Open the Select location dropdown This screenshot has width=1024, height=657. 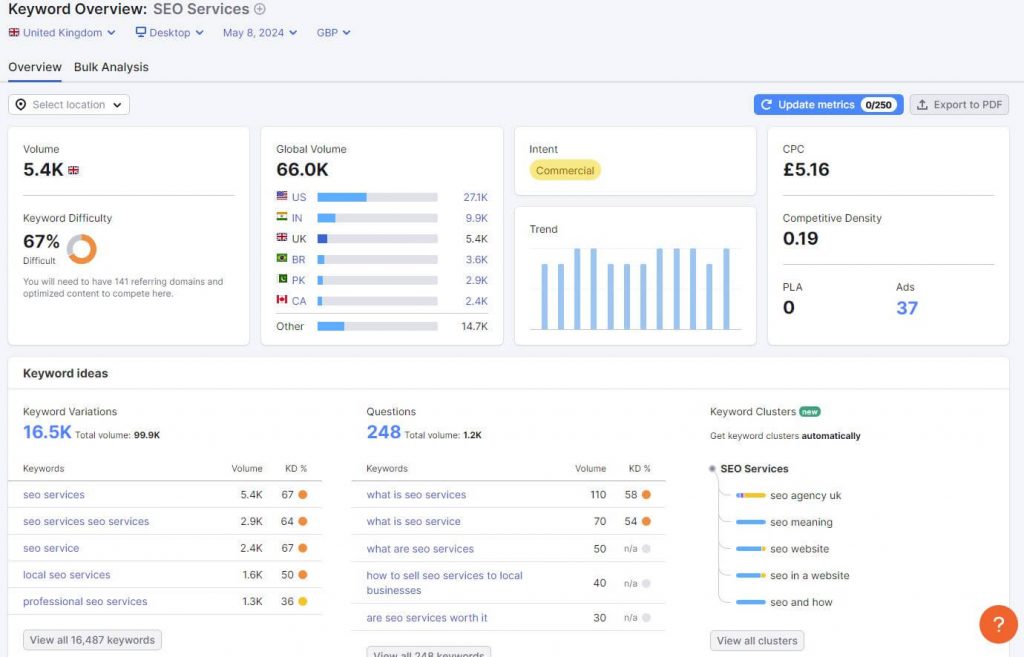pos(69,105)
